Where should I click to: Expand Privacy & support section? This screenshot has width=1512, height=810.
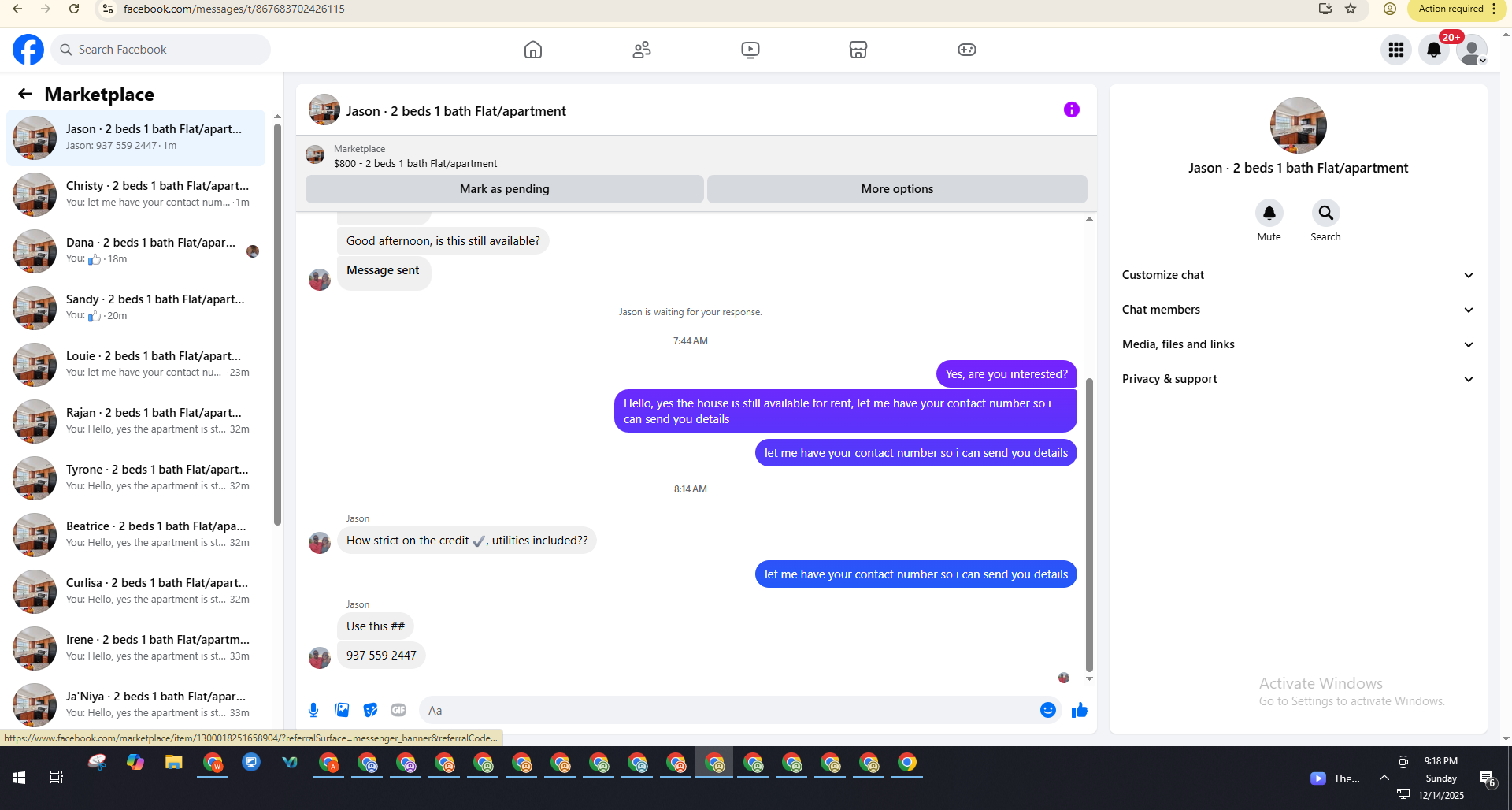pos(1298,379)
